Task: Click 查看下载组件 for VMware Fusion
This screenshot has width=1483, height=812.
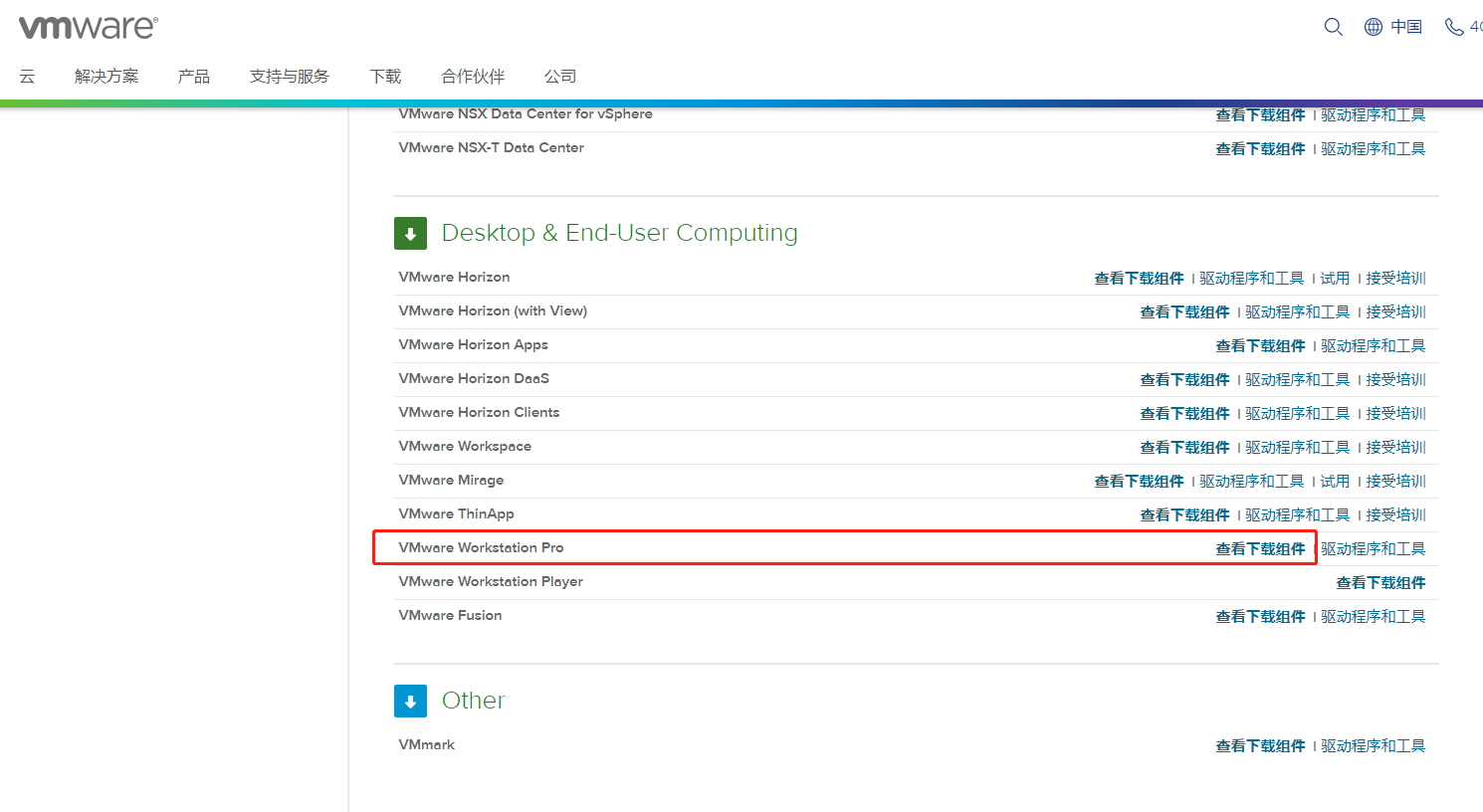Action: [x=1260, y=616]
